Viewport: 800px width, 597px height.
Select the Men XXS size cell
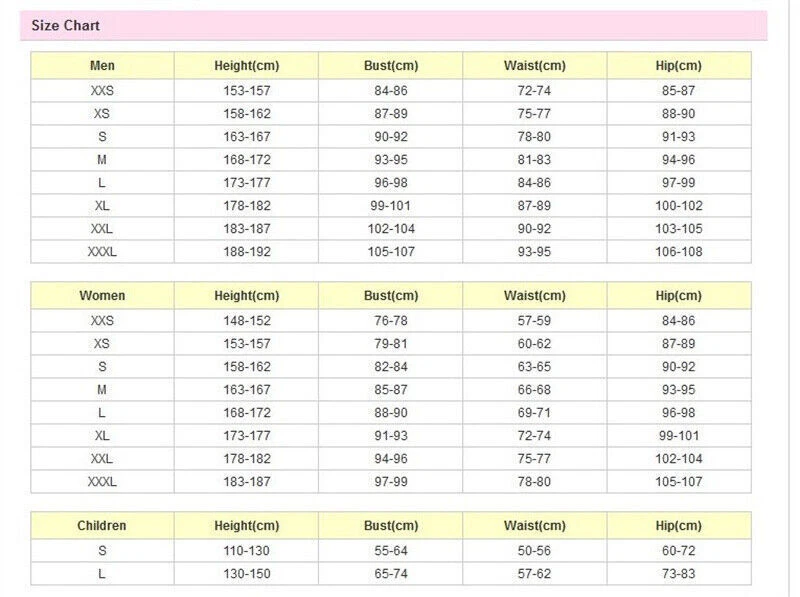[102, 90]
